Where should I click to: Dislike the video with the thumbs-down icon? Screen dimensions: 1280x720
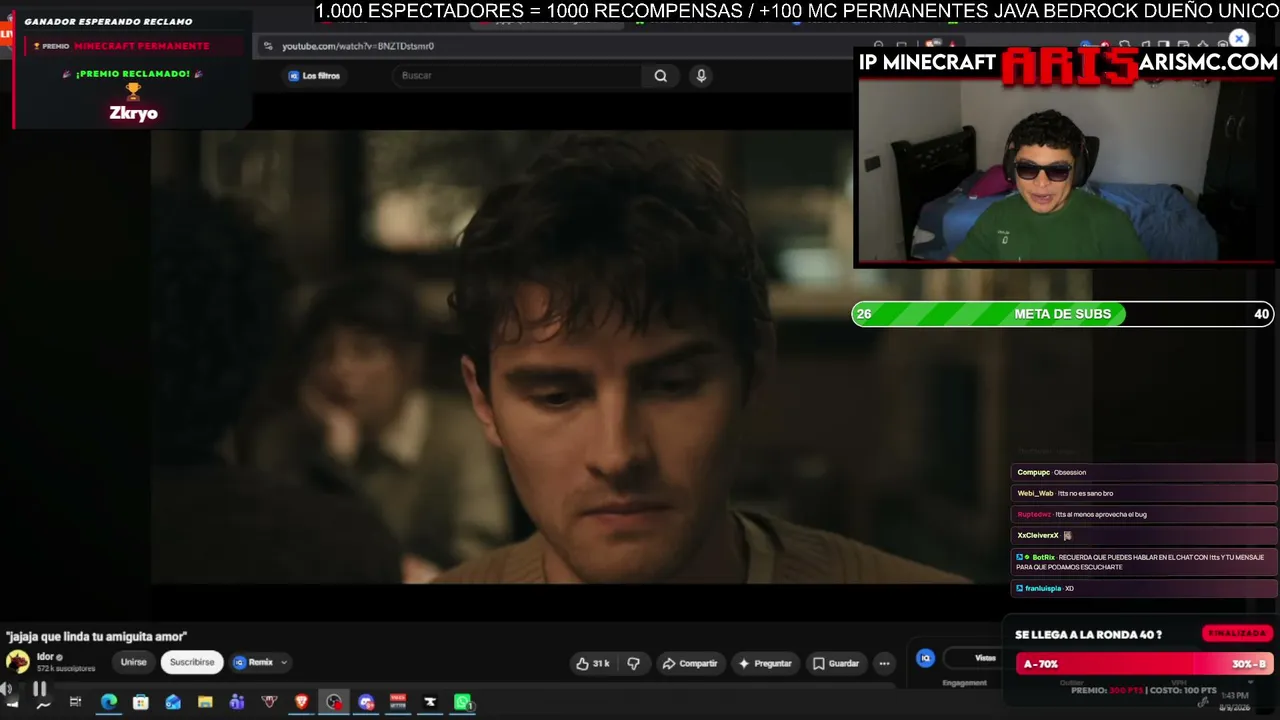pyautogui.click(x=633, y=663)
